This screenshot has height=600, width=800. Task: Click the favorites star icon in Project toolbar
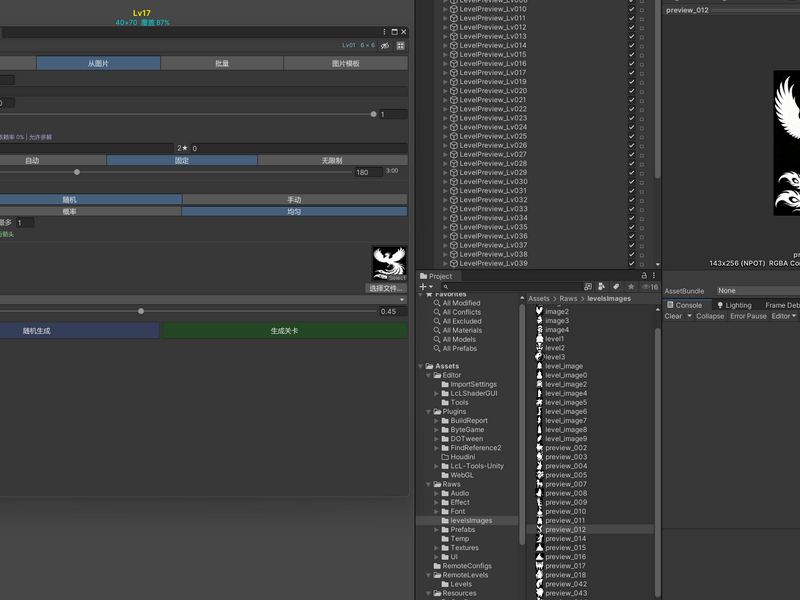pos(631,287)
